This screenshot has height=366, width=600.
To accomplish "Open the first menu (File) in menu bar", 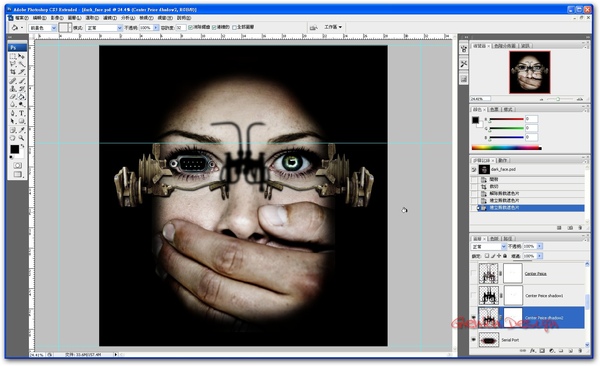I will 21,18.
